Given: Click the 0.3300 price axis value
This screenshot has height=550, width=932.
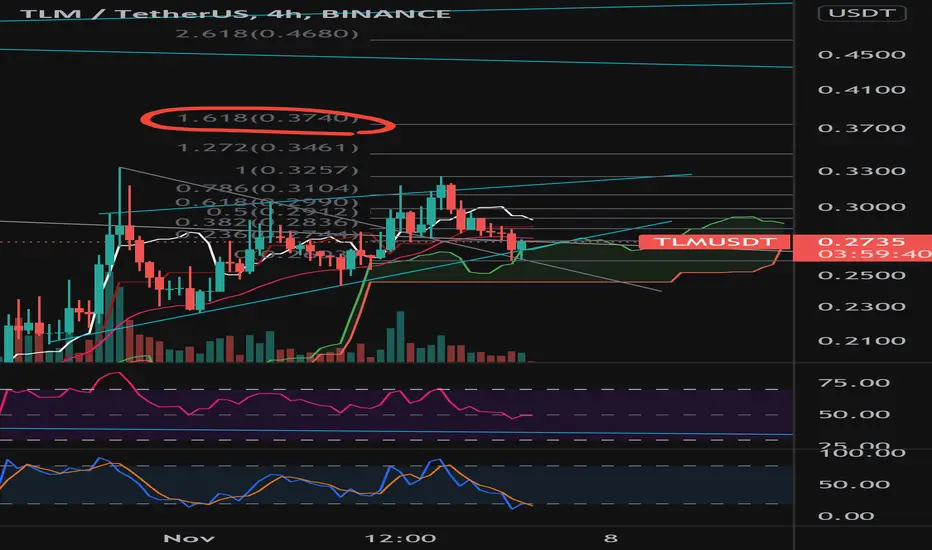Looking at the screenshot, I should pos(862,171).
